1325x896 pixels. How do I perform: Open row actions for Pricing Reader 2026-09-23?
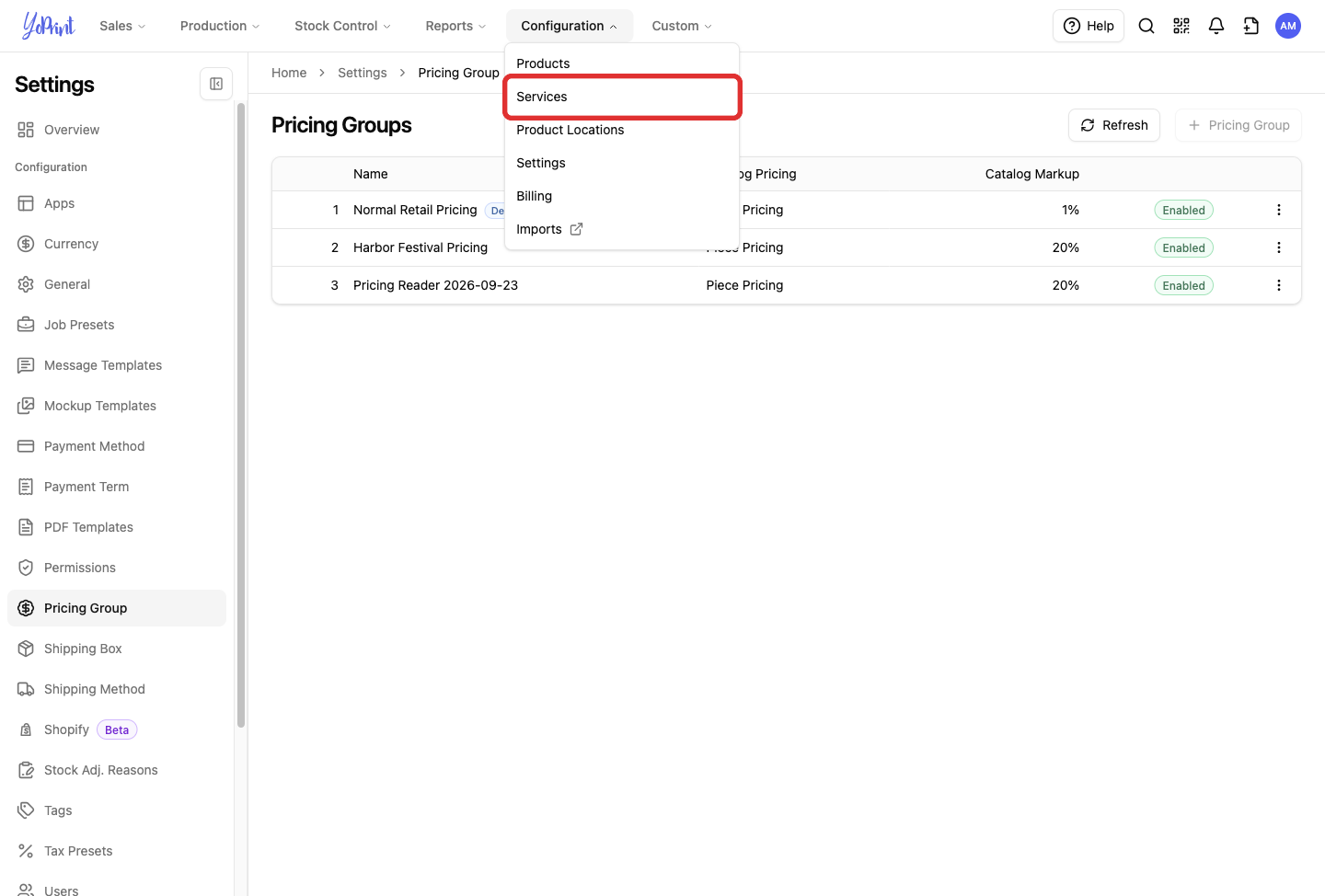tap(1279, 285)
